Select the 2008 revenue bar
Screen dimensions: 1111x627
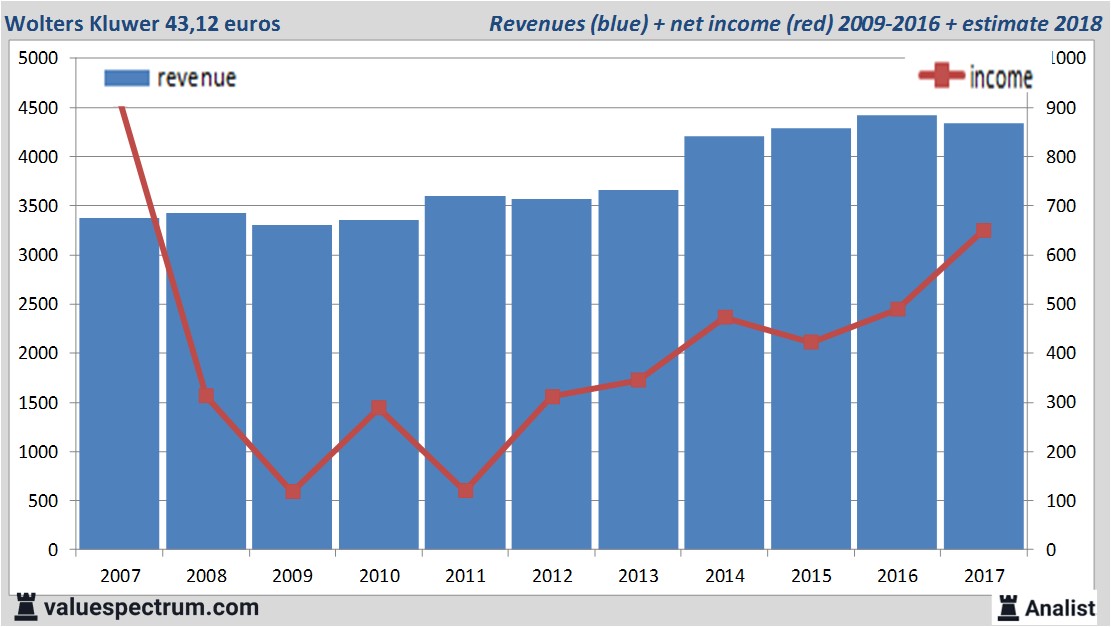coord(206,381)
